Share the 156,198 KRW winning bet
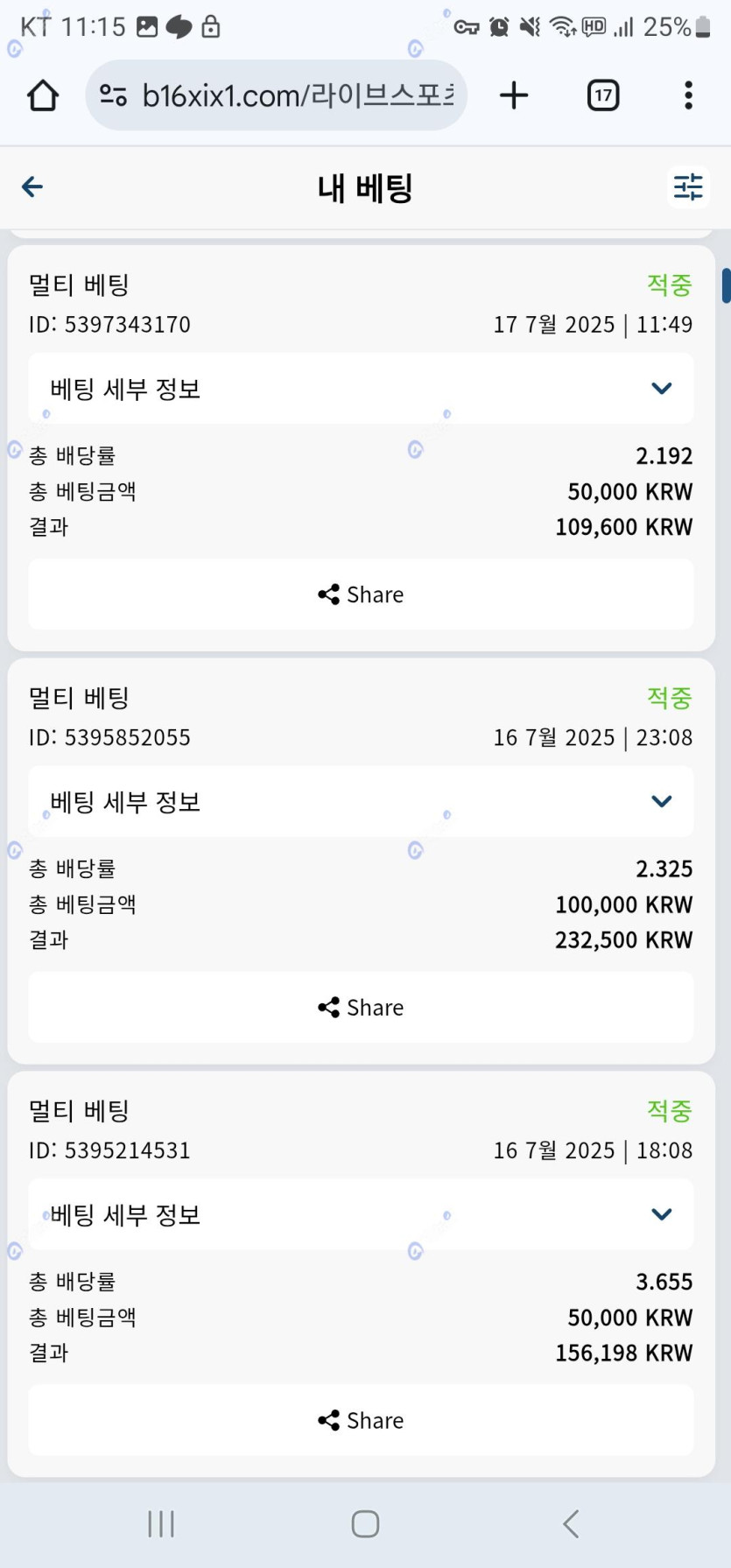The height and width of the screenshot is (1568, 731). click(361, 1420)
